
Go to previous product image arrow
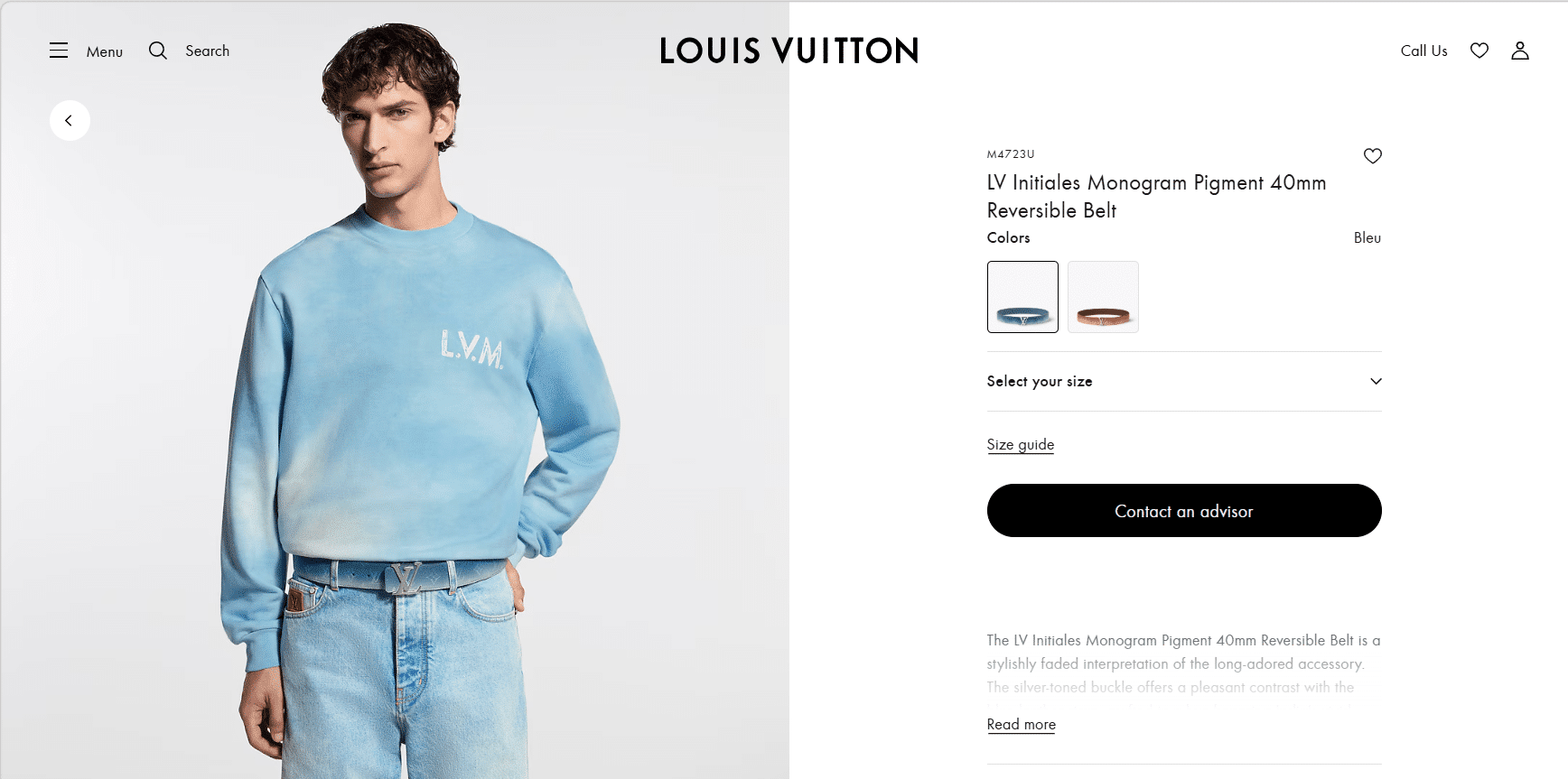tap(70, 120)
